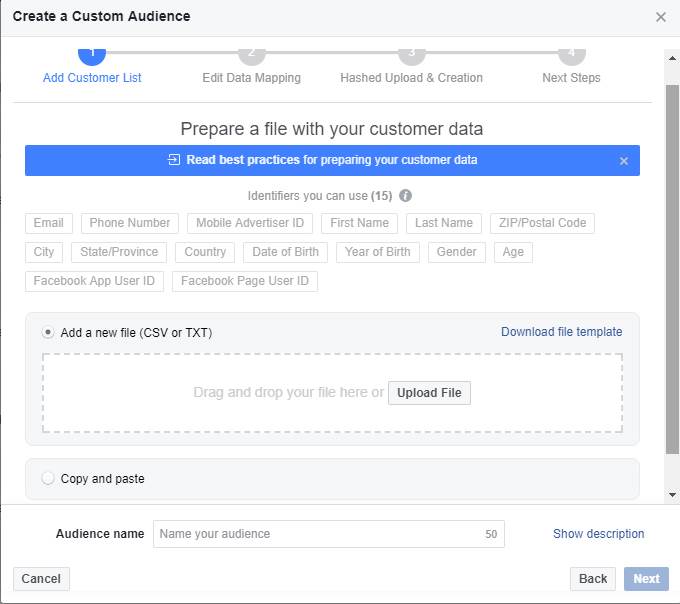This screenshot has height=604, width=680.
Task: Select the Copy and paste radio option
Action: point(48,479)
